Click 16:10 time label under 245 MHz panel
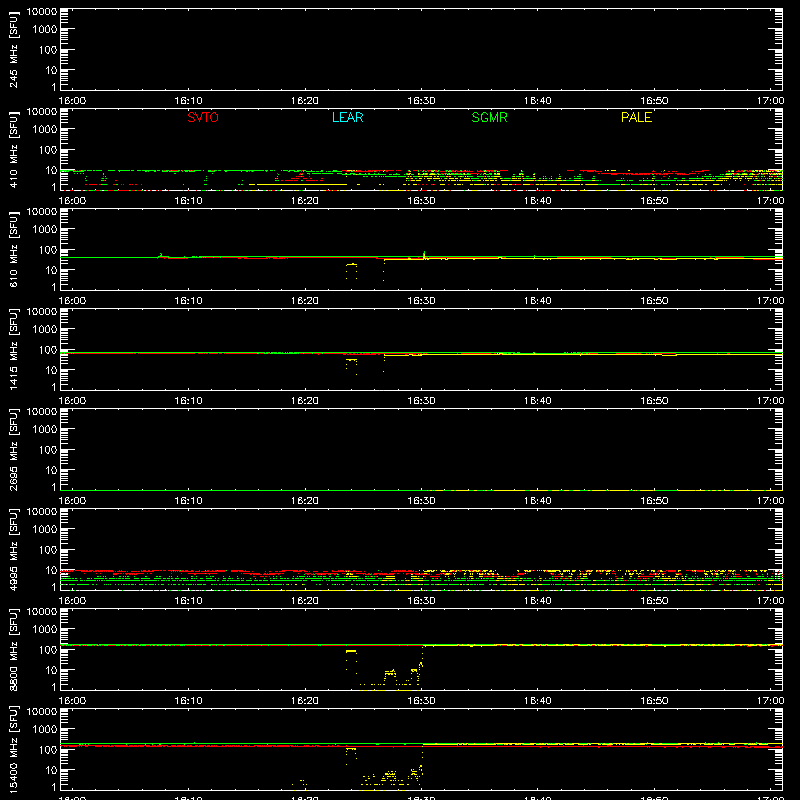The height and width of the screenshot is (800, 800). 188,101
